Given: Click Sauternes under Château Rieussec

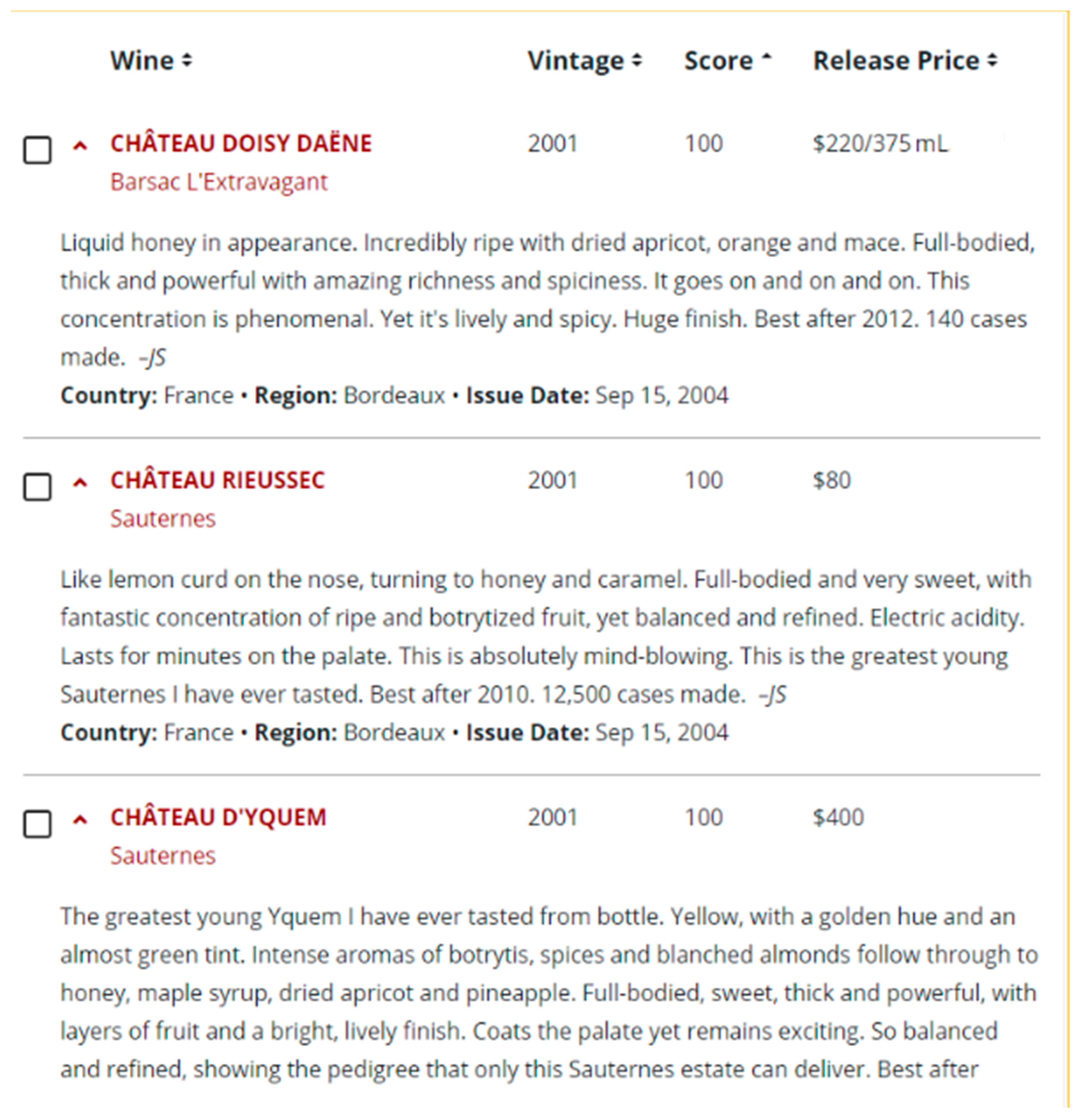Looking at the screenshot, I should coord(163,519).
